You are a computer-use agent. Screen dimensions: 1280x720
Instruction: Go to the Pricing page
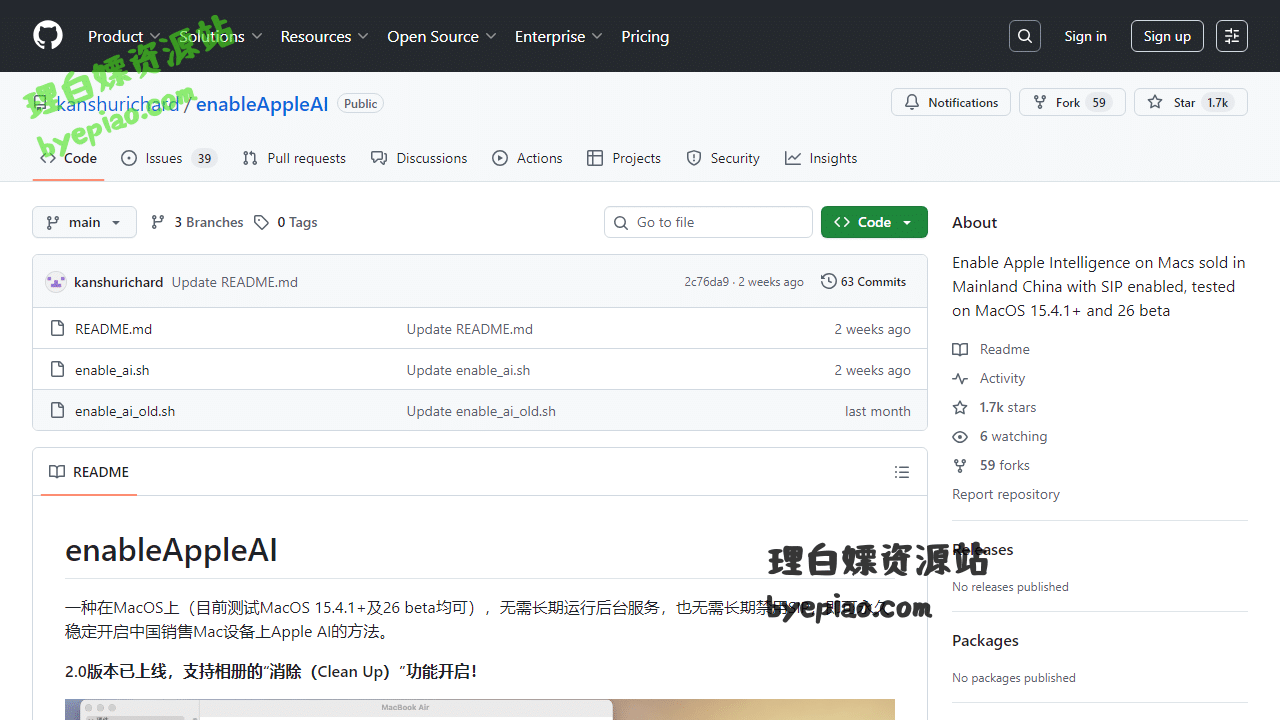[645, 36]
